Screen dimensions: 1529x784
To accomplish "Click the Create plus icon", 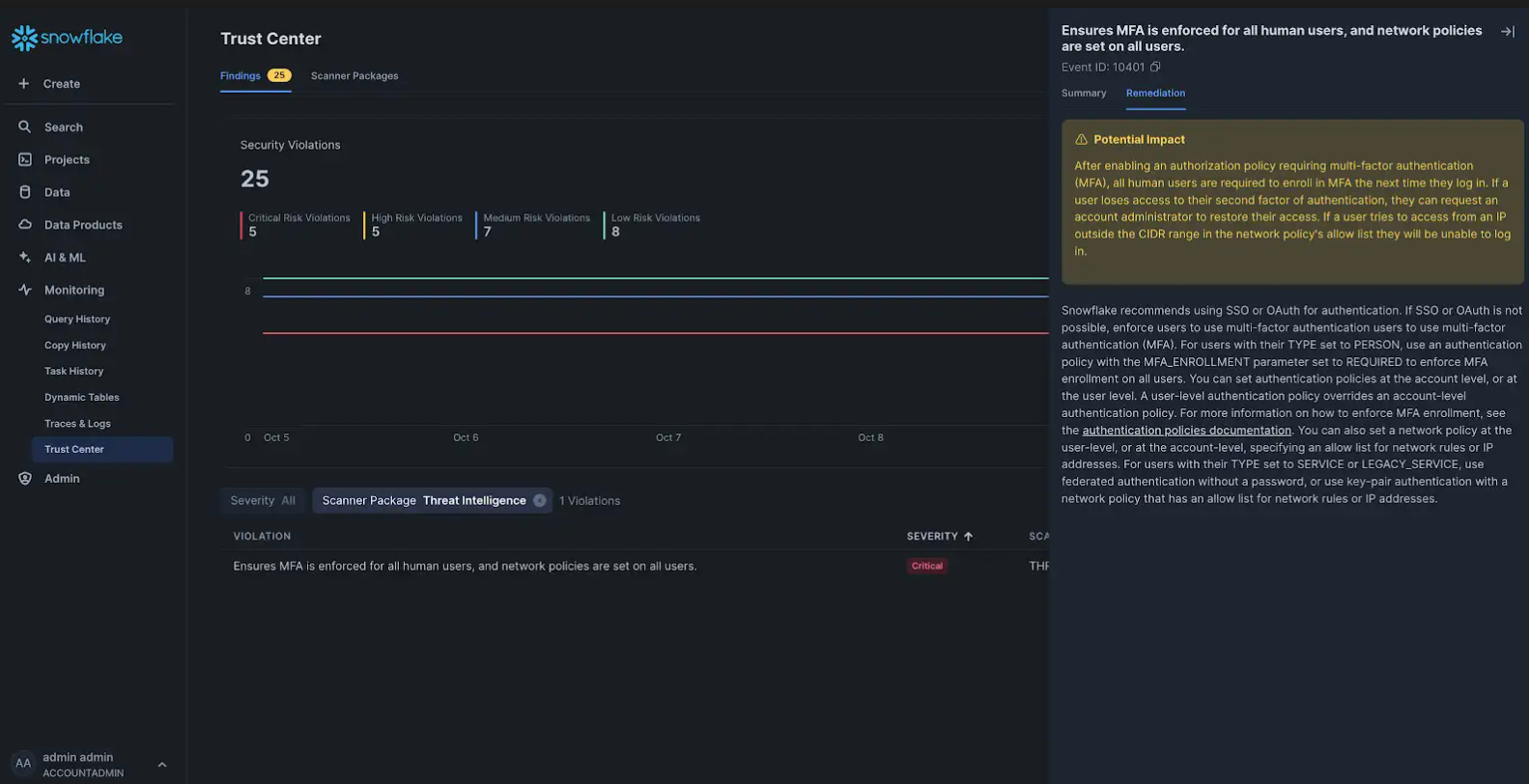I will 24,84.
